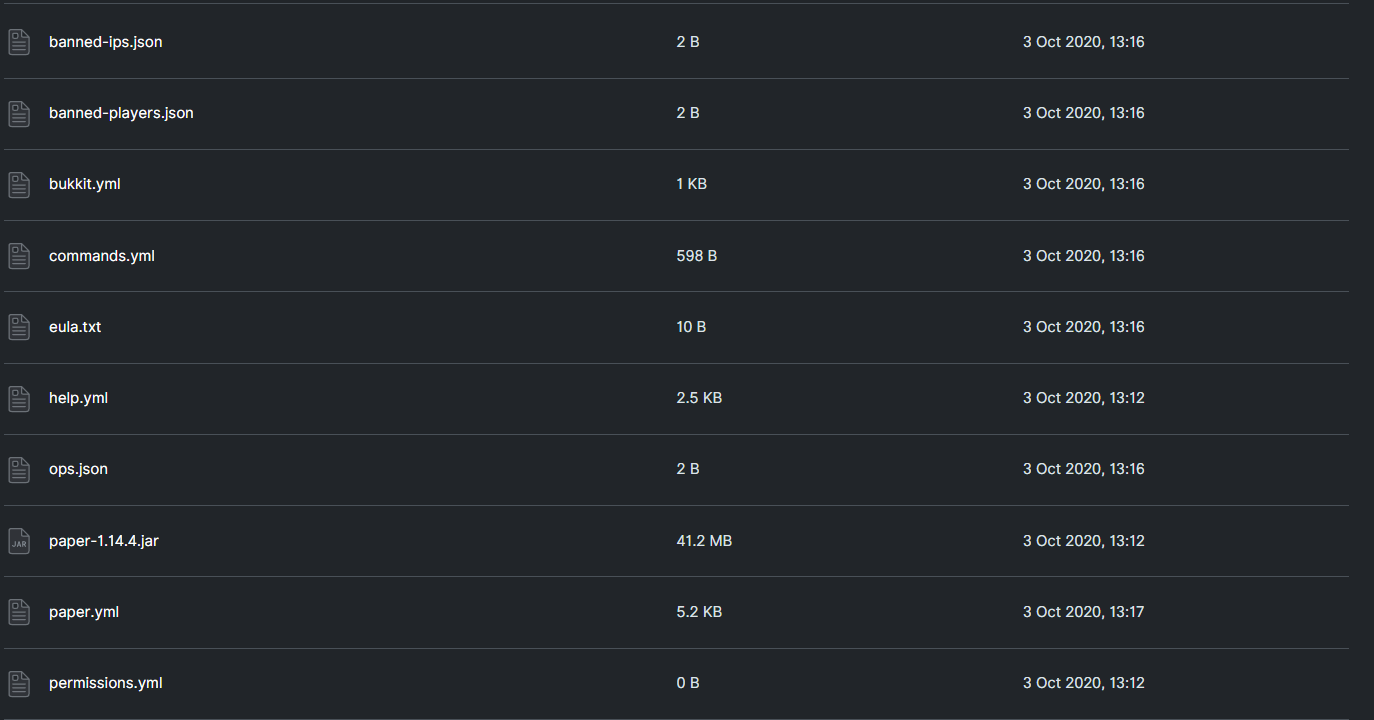Open the paper.yml file
Image resolution: width=1374 pixels, height=720 pixels.
click(x=84, y=612)
